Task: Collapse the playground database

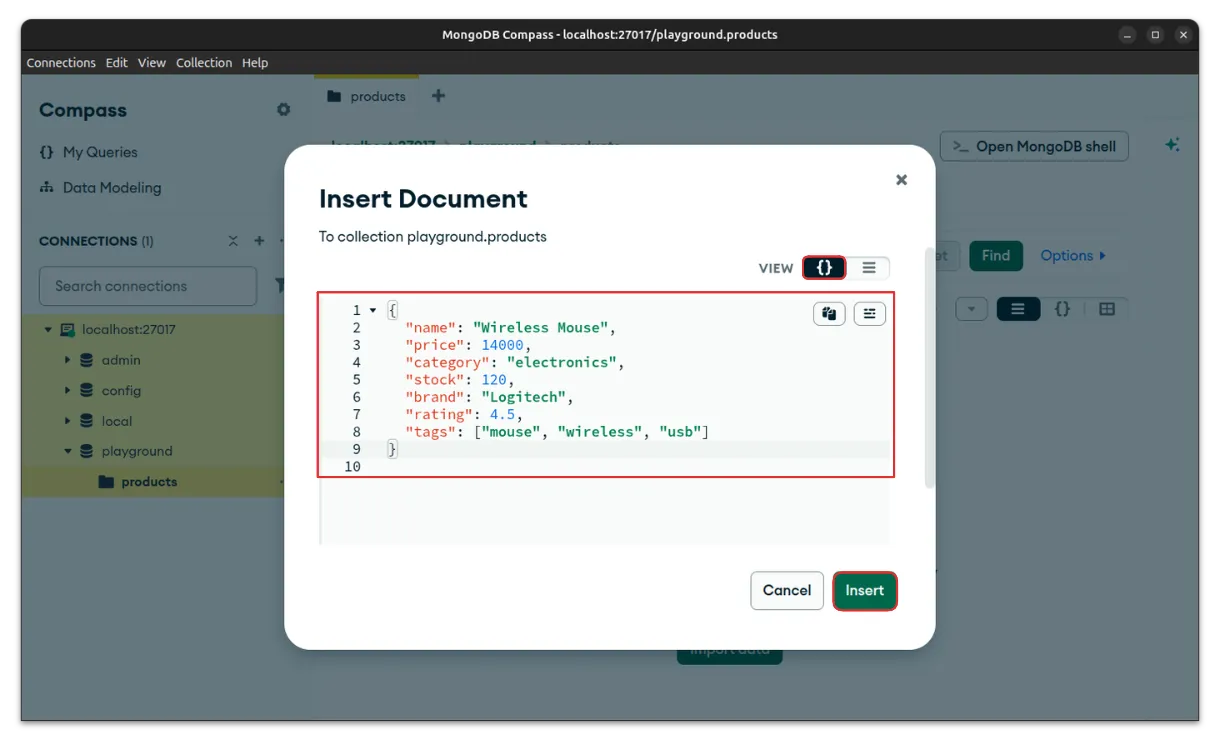Action: pyautogui.click(x=68, y=451)
